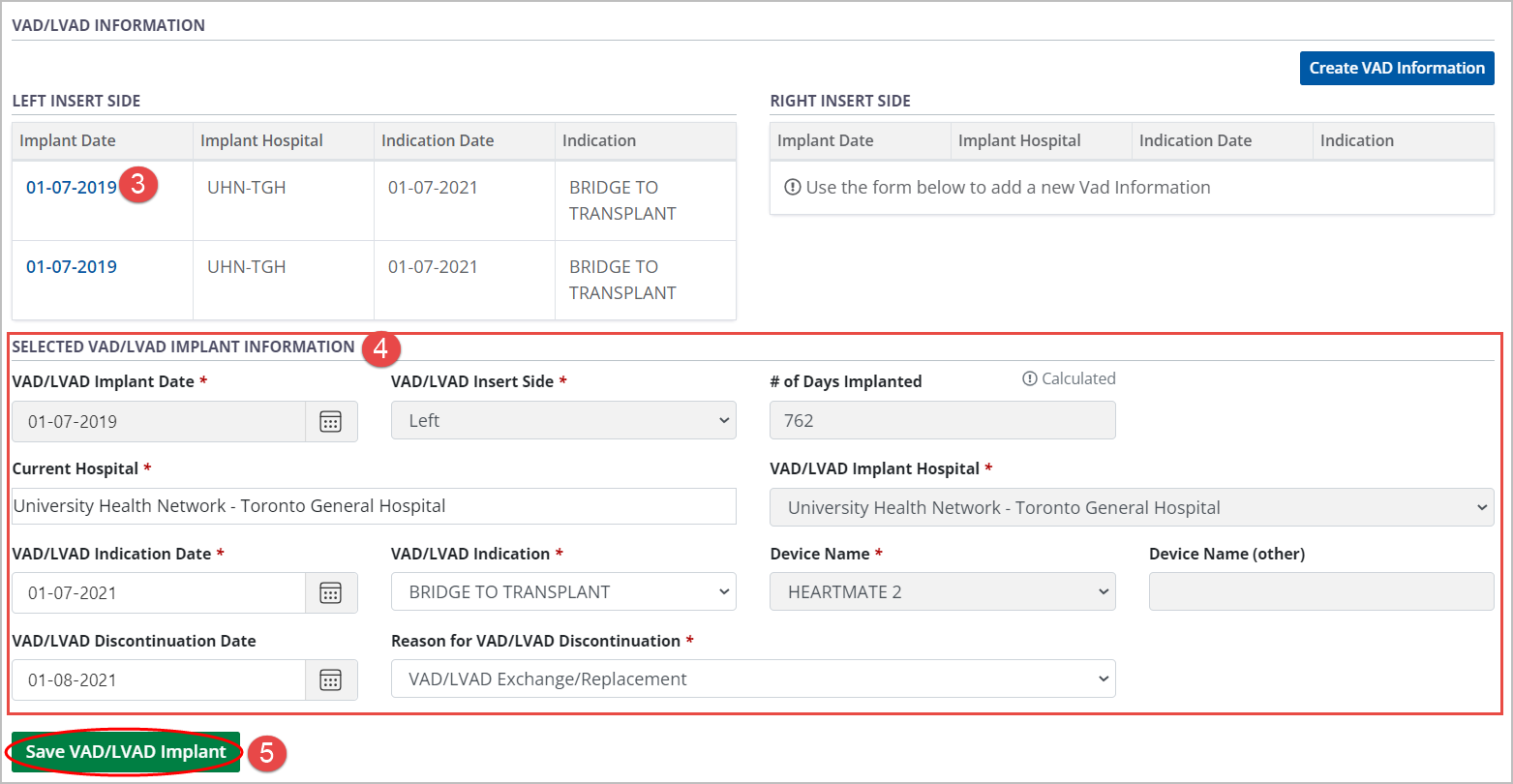This screenshot has height=784, width=1513.
Task: Click the VAD/LVAD Indication Date field
Action: pos(160,593)
